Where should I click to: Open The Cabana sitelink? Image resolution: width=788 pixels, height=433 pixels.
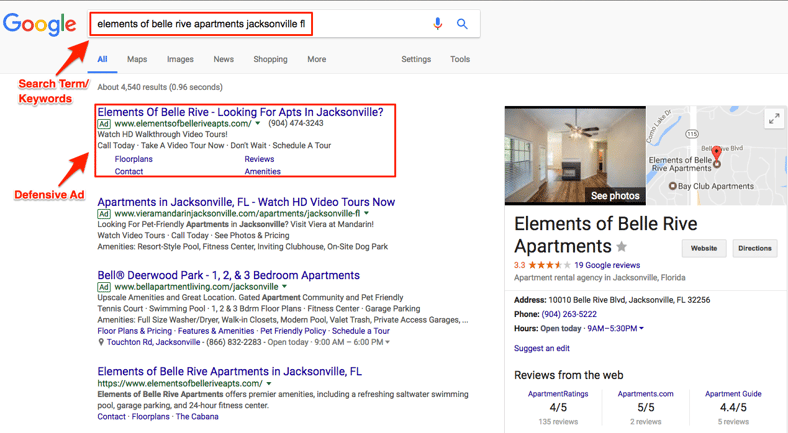point(197,416)
